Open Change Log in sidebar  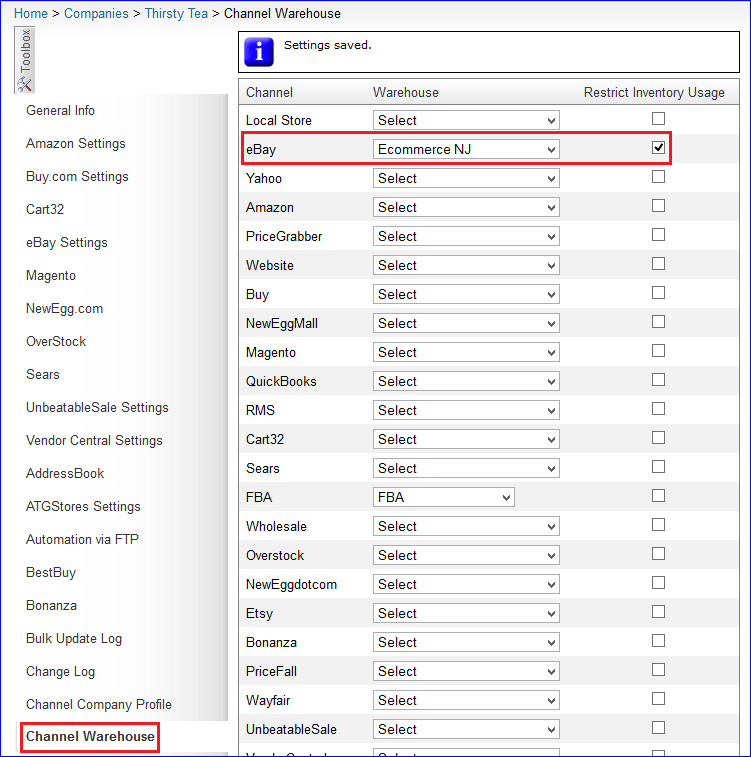click(x=60, y=672)
